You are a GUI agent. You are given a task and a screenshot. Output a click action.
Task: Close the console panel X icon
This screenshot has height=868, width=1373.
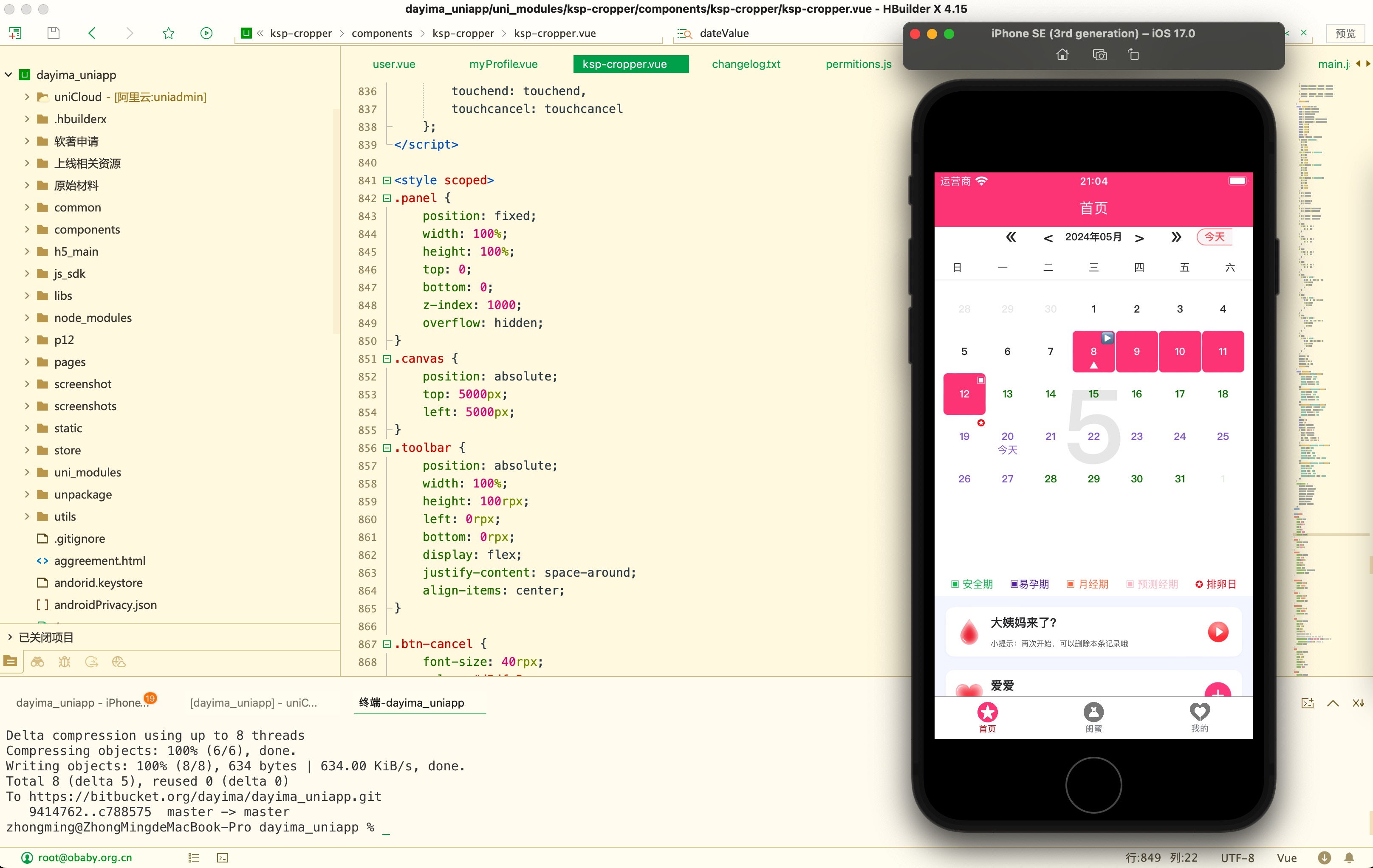click(x=1358, y=703)
